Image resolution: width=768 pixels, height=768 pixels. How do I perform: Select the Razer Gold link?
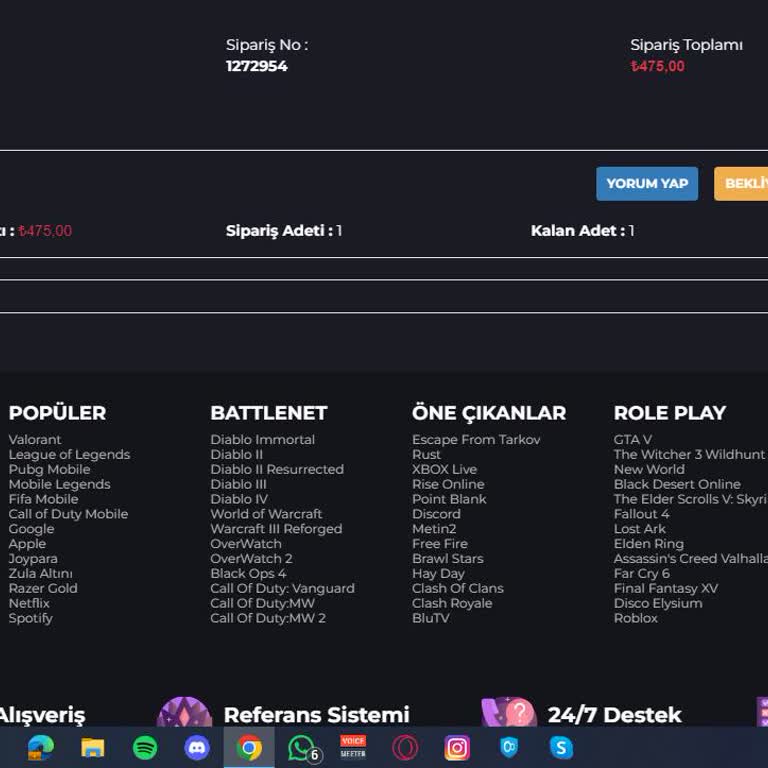coord(43,589)
